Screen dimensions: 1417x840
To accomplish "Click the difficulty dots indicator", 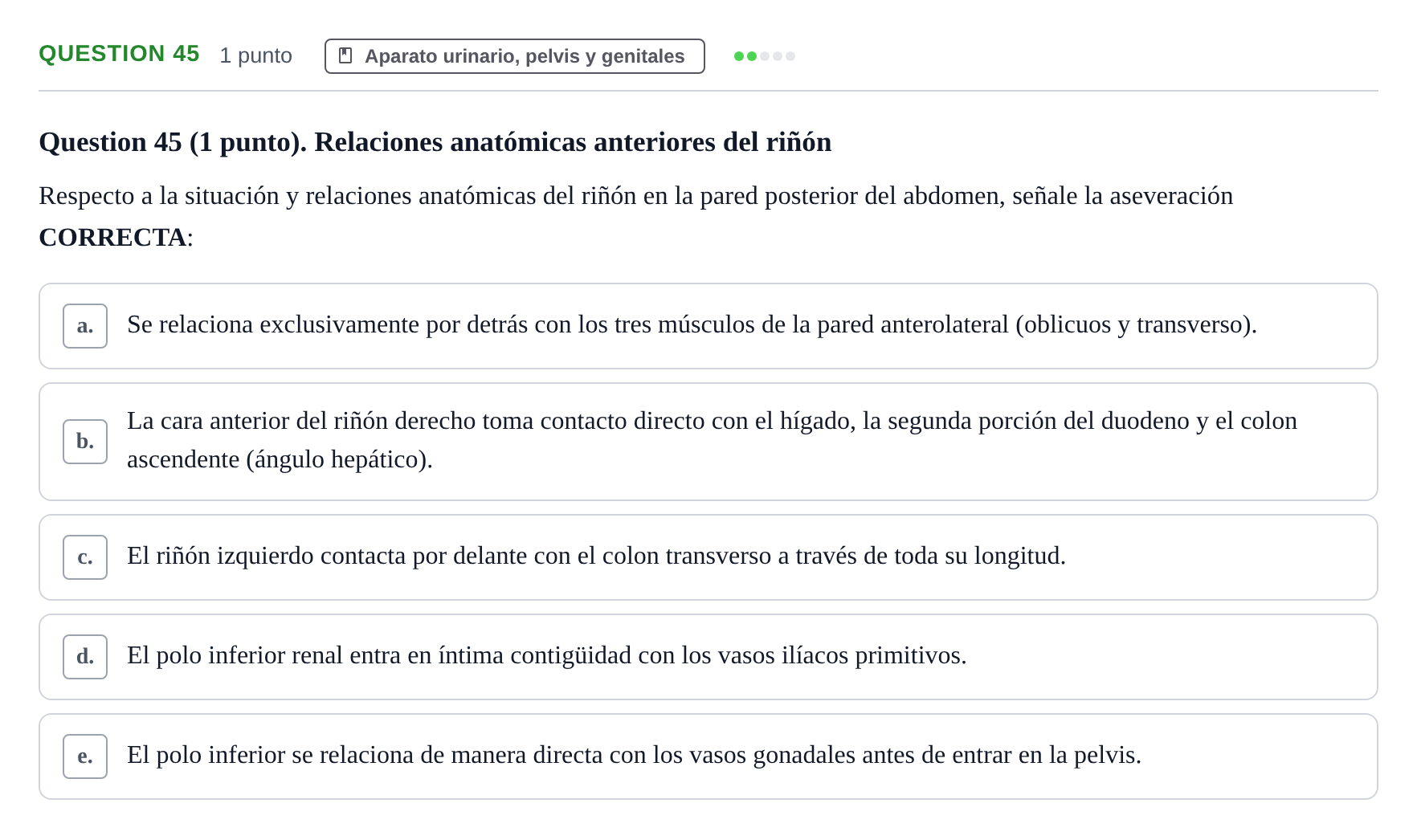I will [764, 56].
